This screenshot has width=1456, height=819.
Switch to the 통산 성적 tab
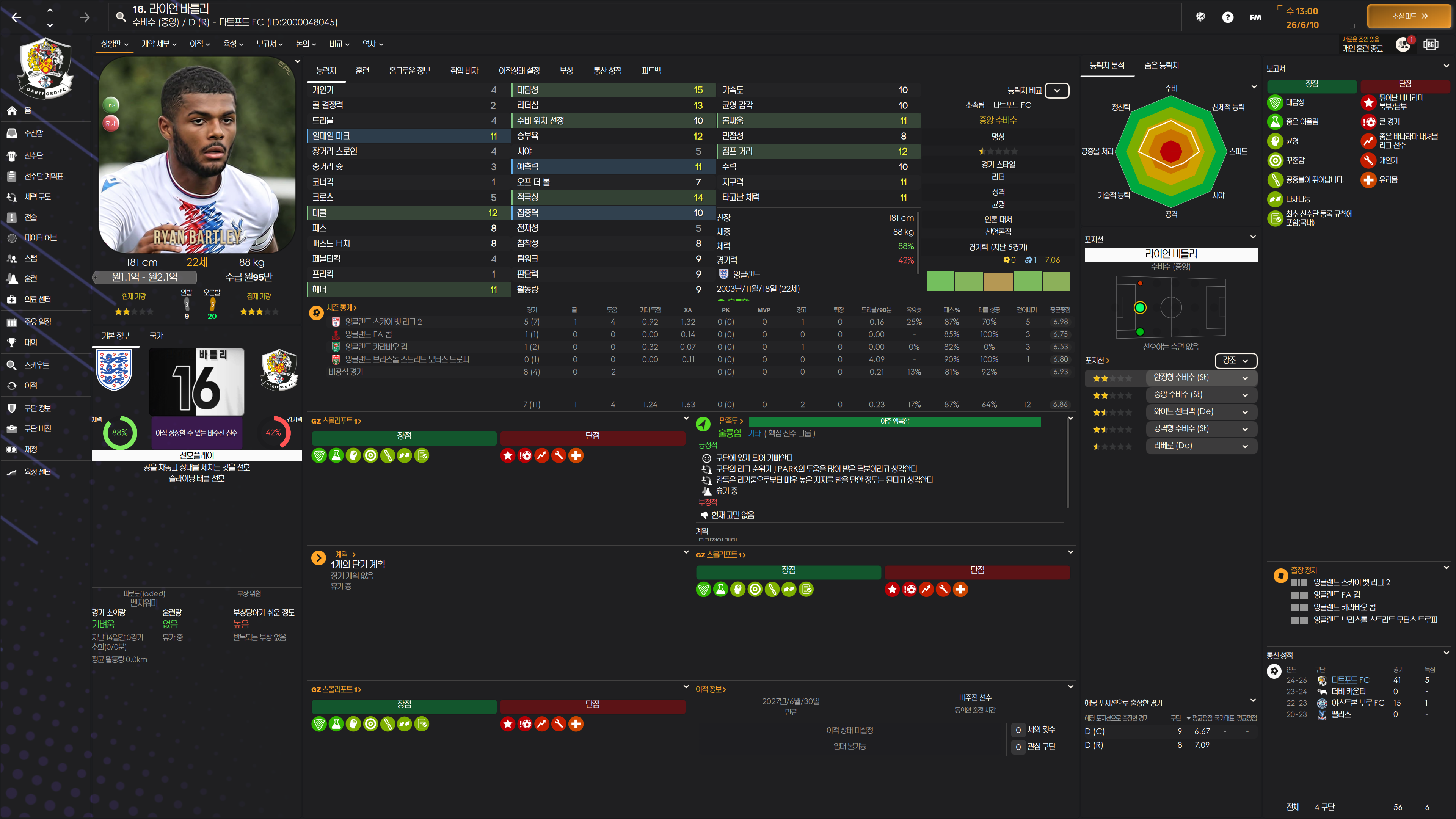click(x=607, y=71)
